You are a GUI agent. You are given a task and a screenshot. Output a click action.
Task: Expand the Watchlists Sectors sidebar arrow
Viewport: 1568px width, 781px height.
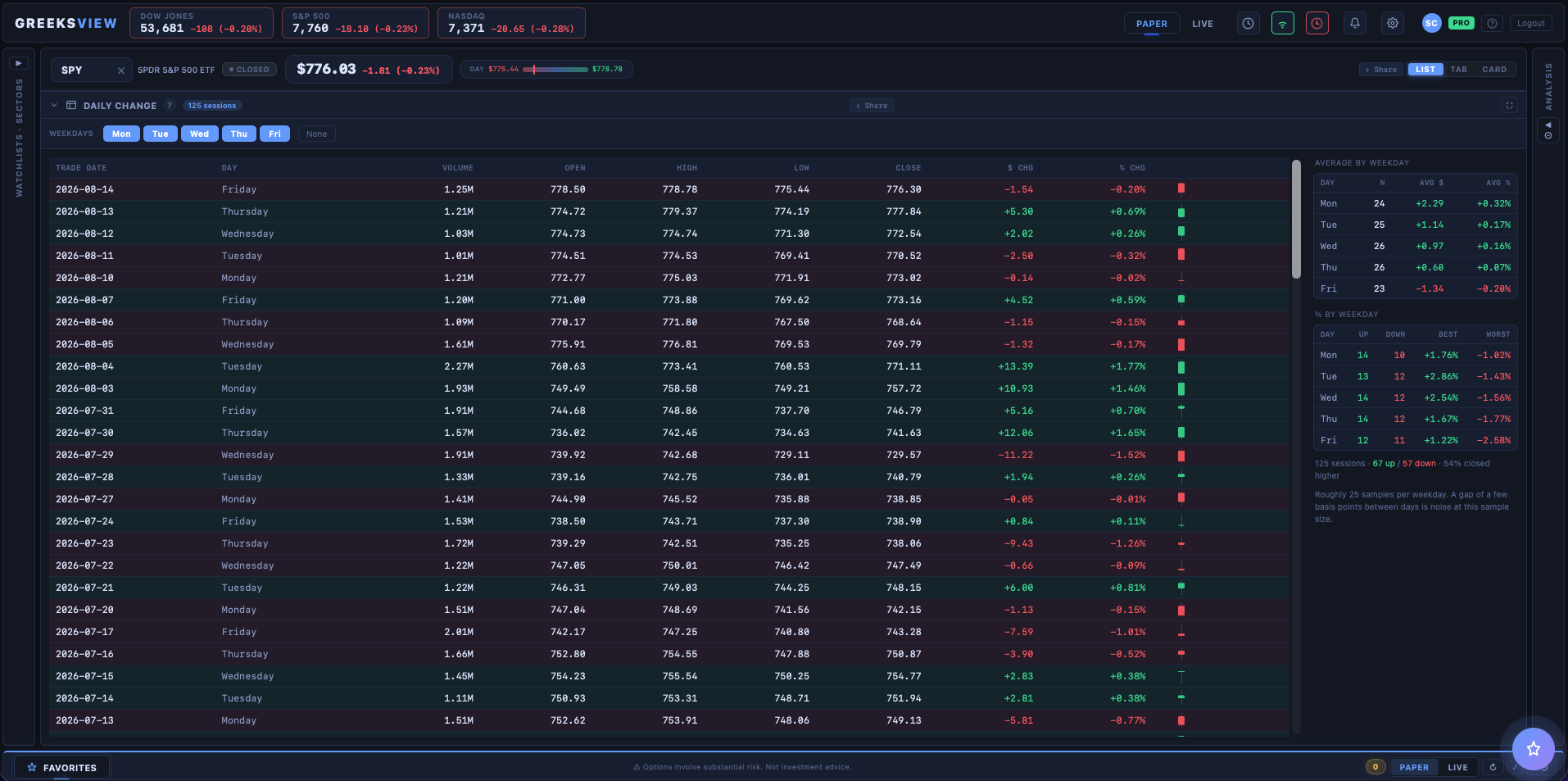click(x=19, y=63)
